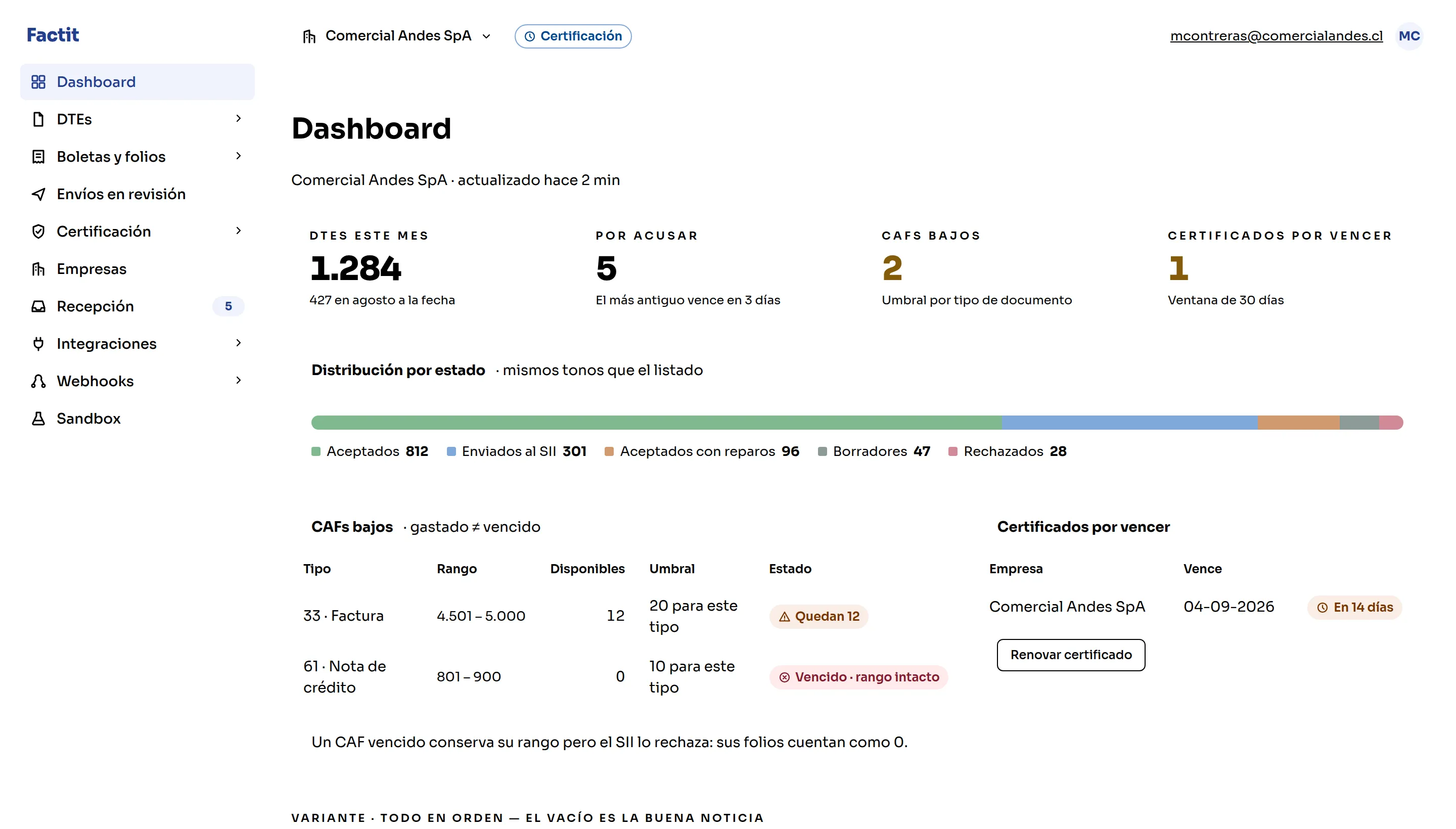Expand the Integraciones chevron
This screenshot has height=829, width=1456.
[x=239, y=343]
